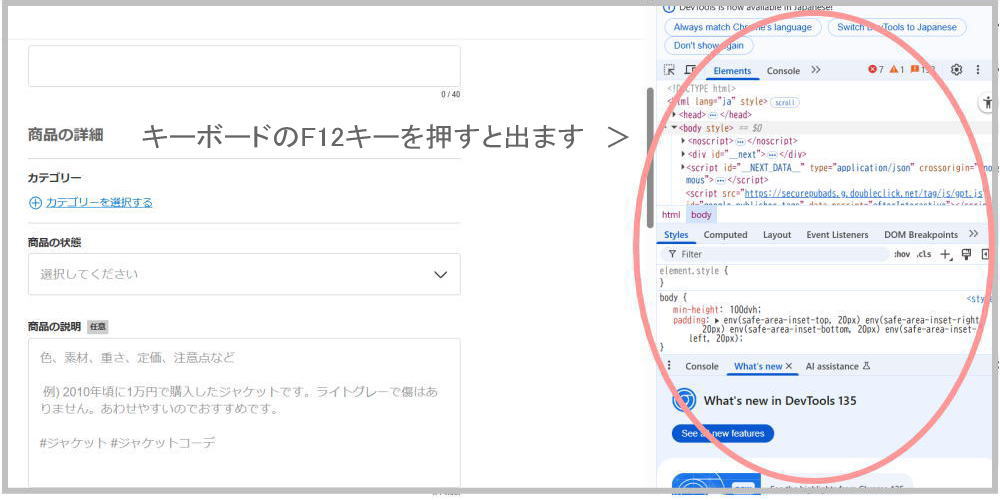Collapse the body element node
Screen dimensions: 1000x500
pos(675,128)
